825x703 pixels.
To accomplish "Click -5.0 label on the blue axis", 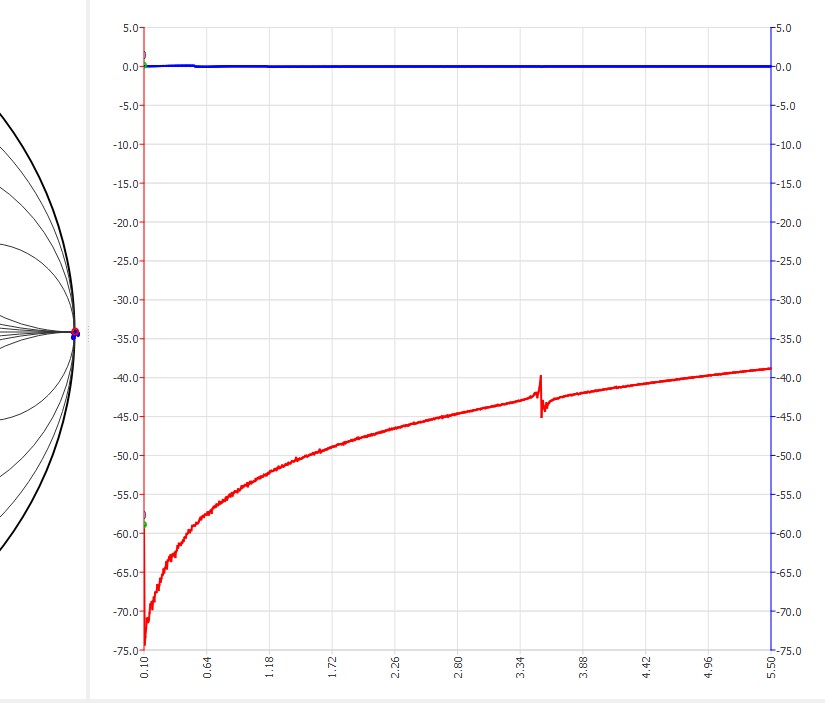I will point(786,106).
